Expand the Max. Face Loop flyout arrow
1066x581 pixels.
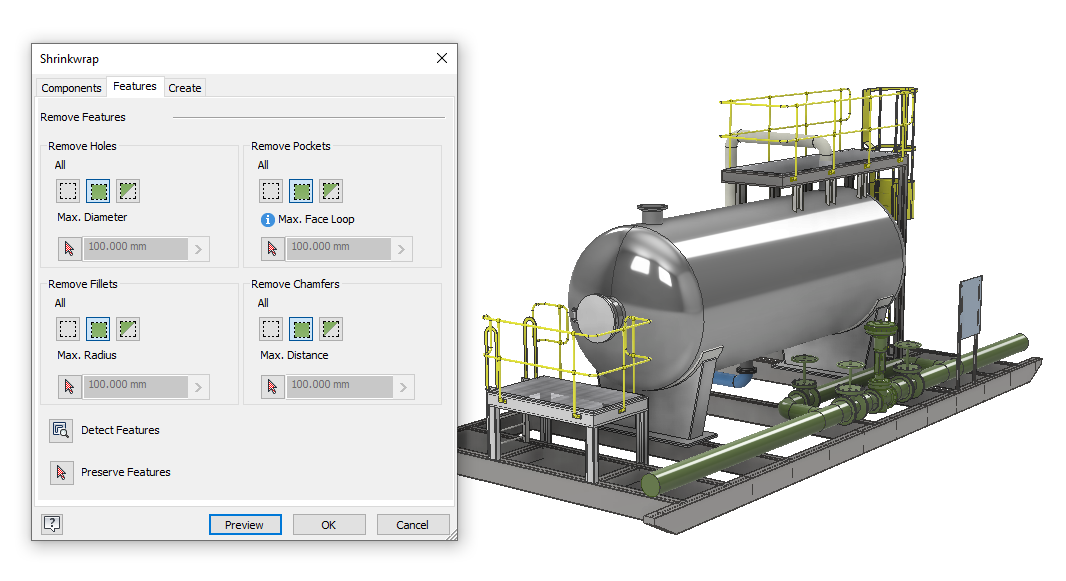pyautogui.click(x=403, y=248)
